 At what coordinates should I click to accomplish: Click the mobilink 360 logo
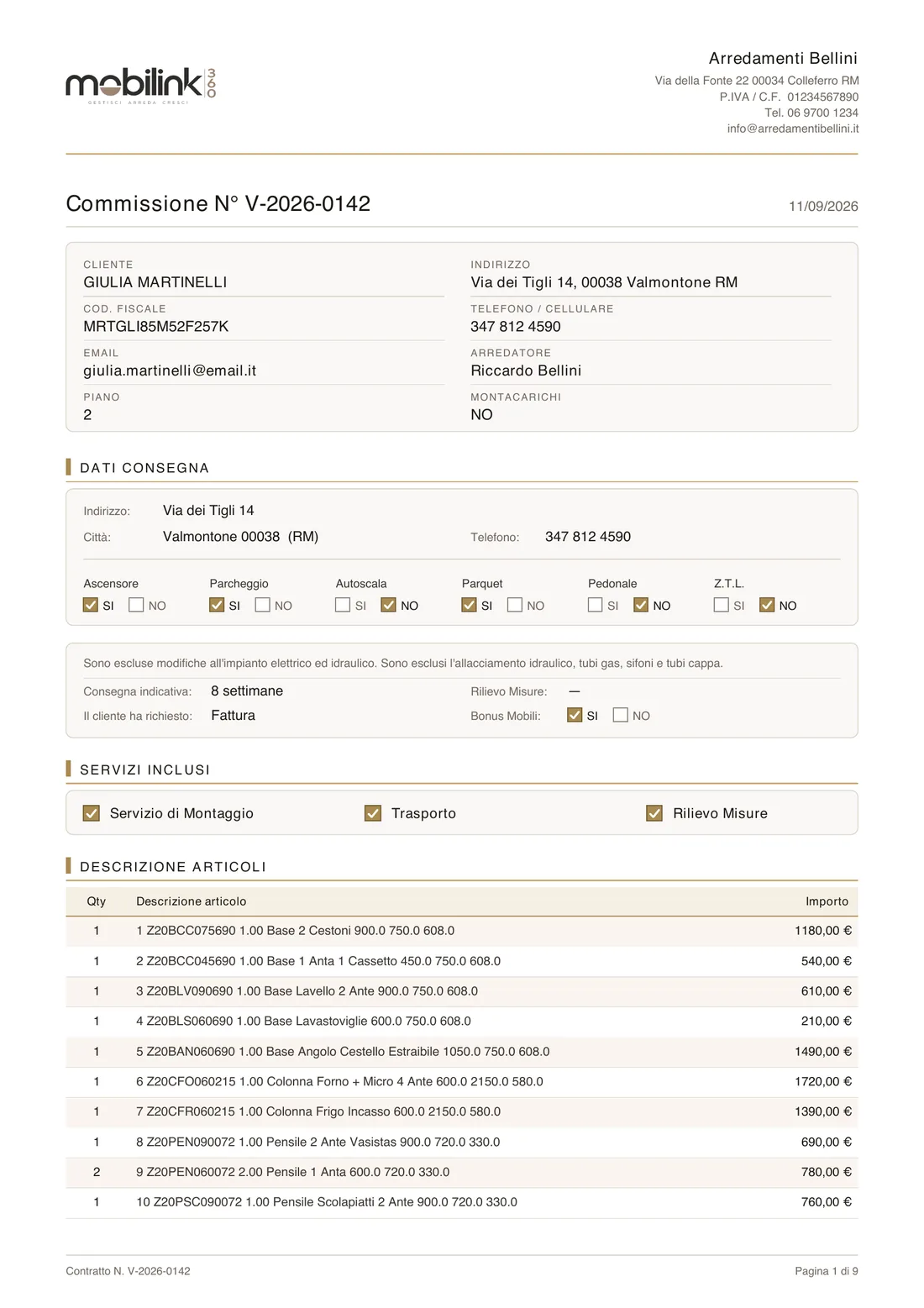(141, 86)
